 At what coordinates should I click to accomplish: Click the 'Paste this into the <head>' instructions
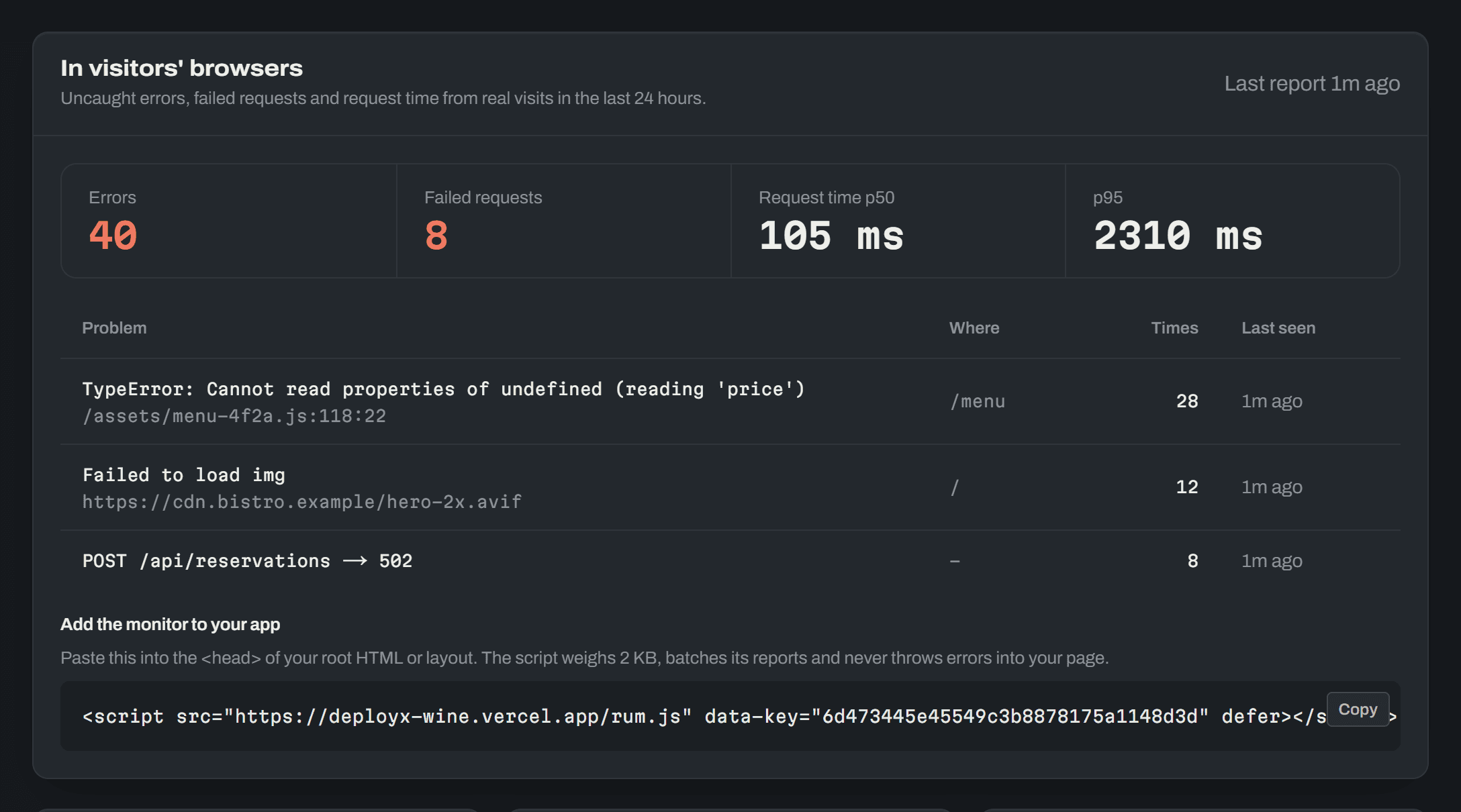[584, 658]
